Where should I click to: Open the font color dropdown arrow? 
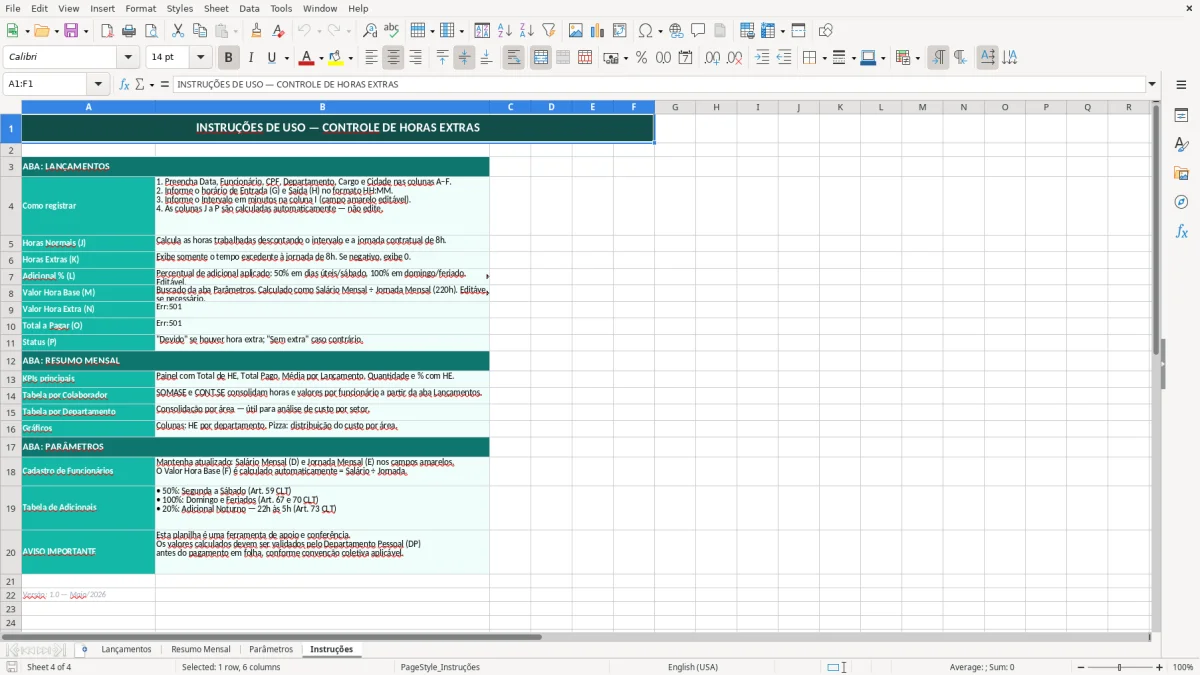[320, 58]
